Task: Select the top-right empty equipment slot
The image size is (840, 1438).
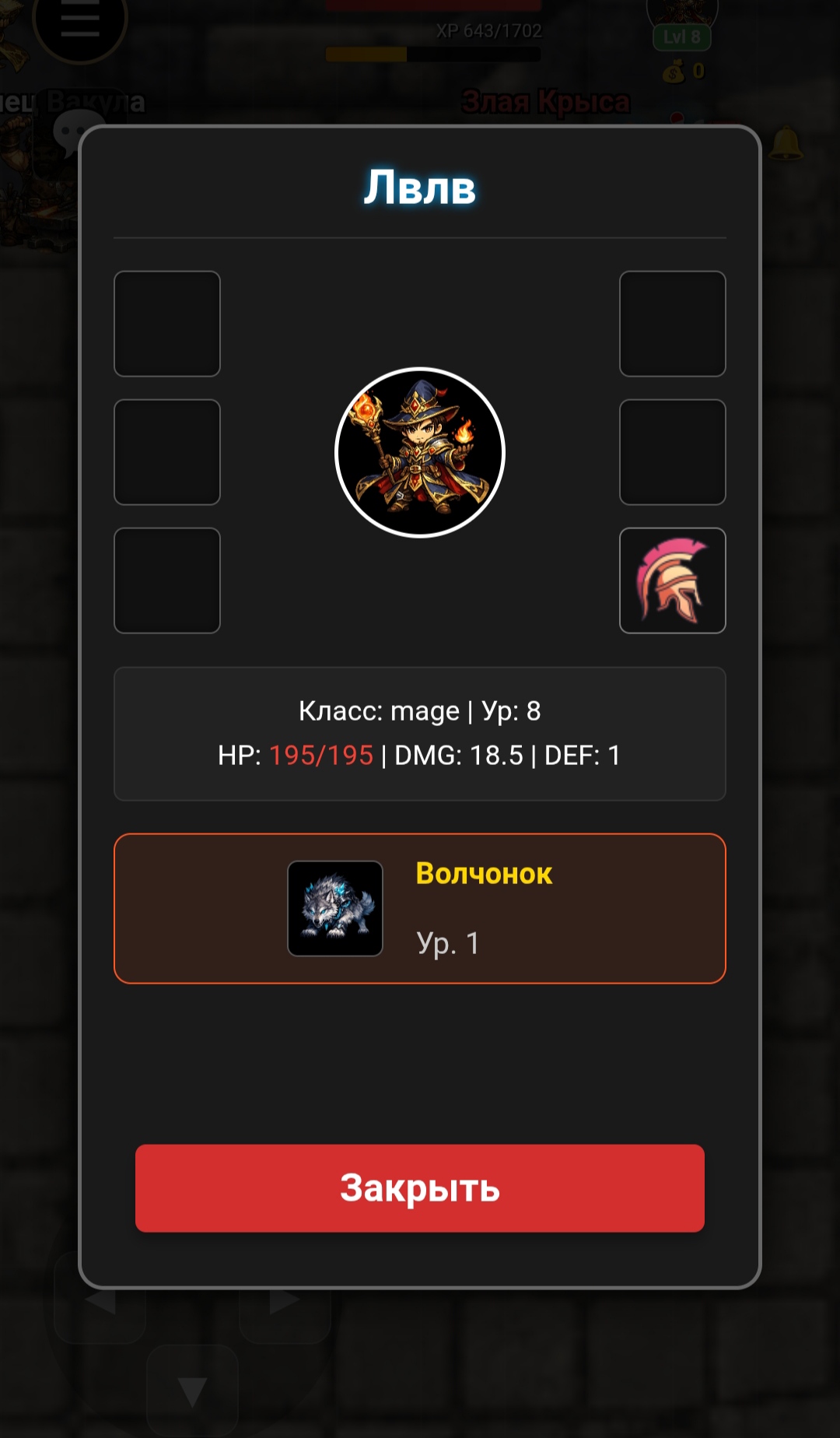Action: (673, 324)
